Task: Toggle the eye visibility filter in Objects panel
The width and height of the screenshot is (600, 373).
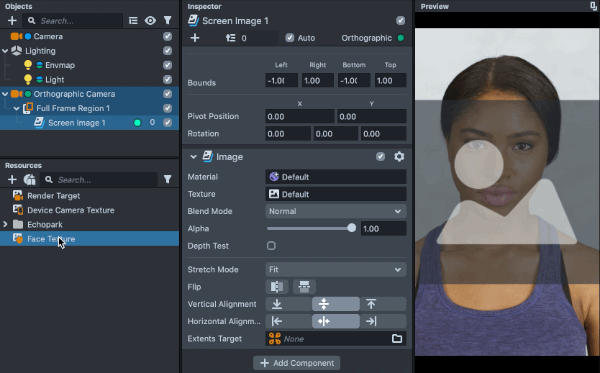Action: coord(150,21)
